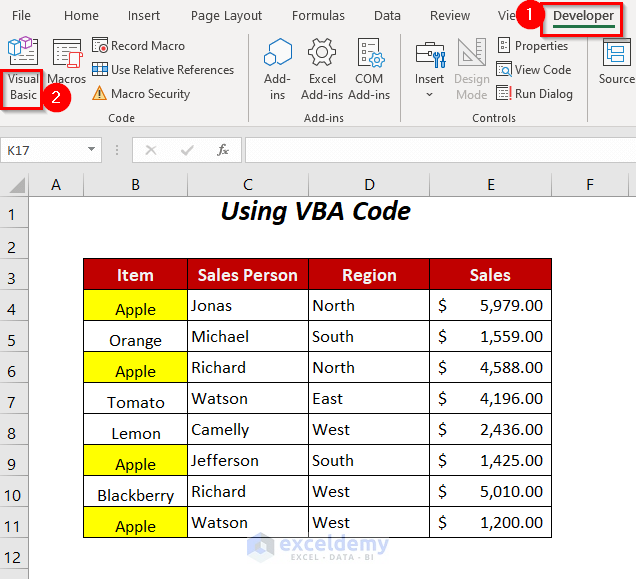Screen dimensions: 636x579
Task: Start Record Macro
Action: coord(138,45)
